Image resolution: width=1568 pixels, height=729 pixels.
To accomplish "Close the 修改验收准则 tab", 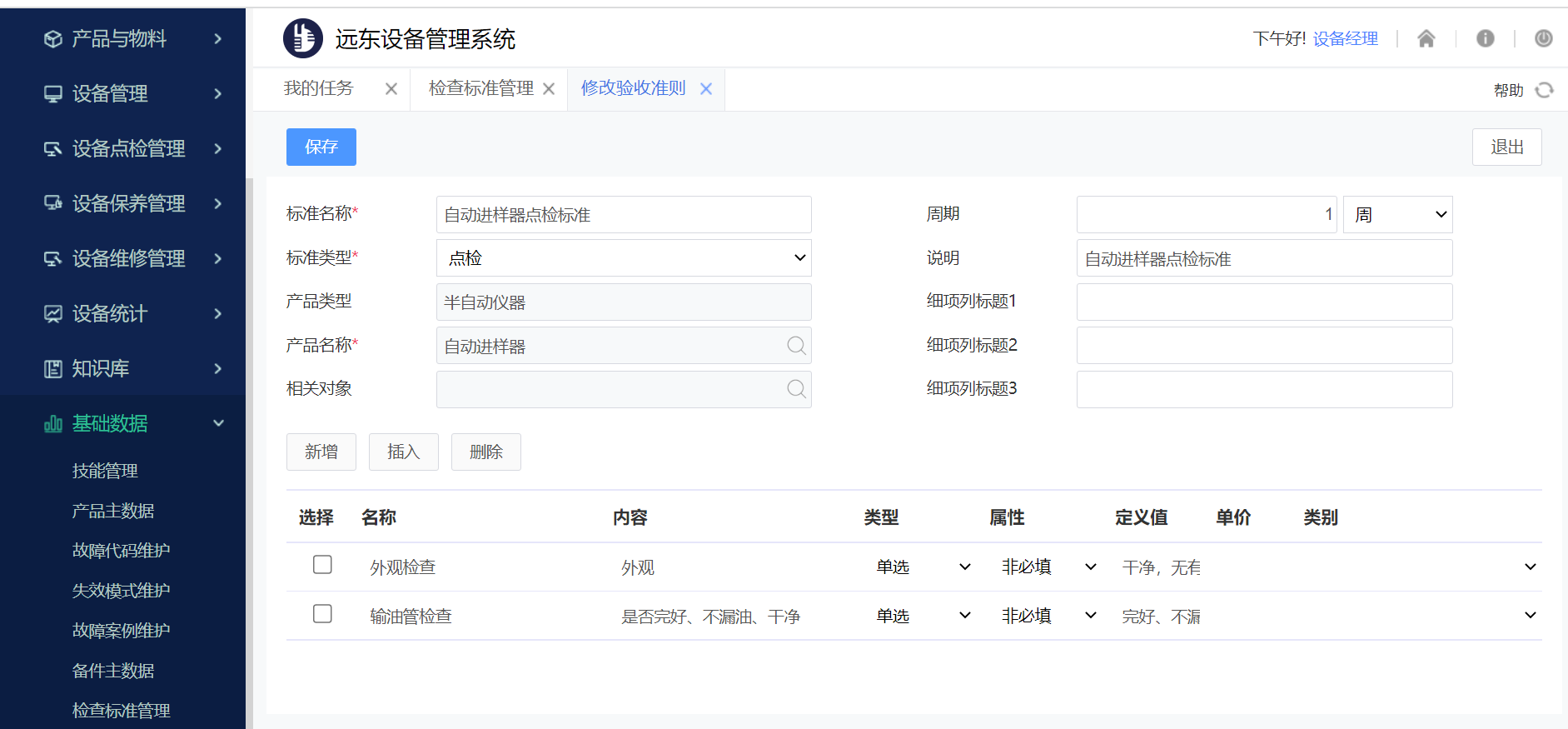I will [706, 89].
